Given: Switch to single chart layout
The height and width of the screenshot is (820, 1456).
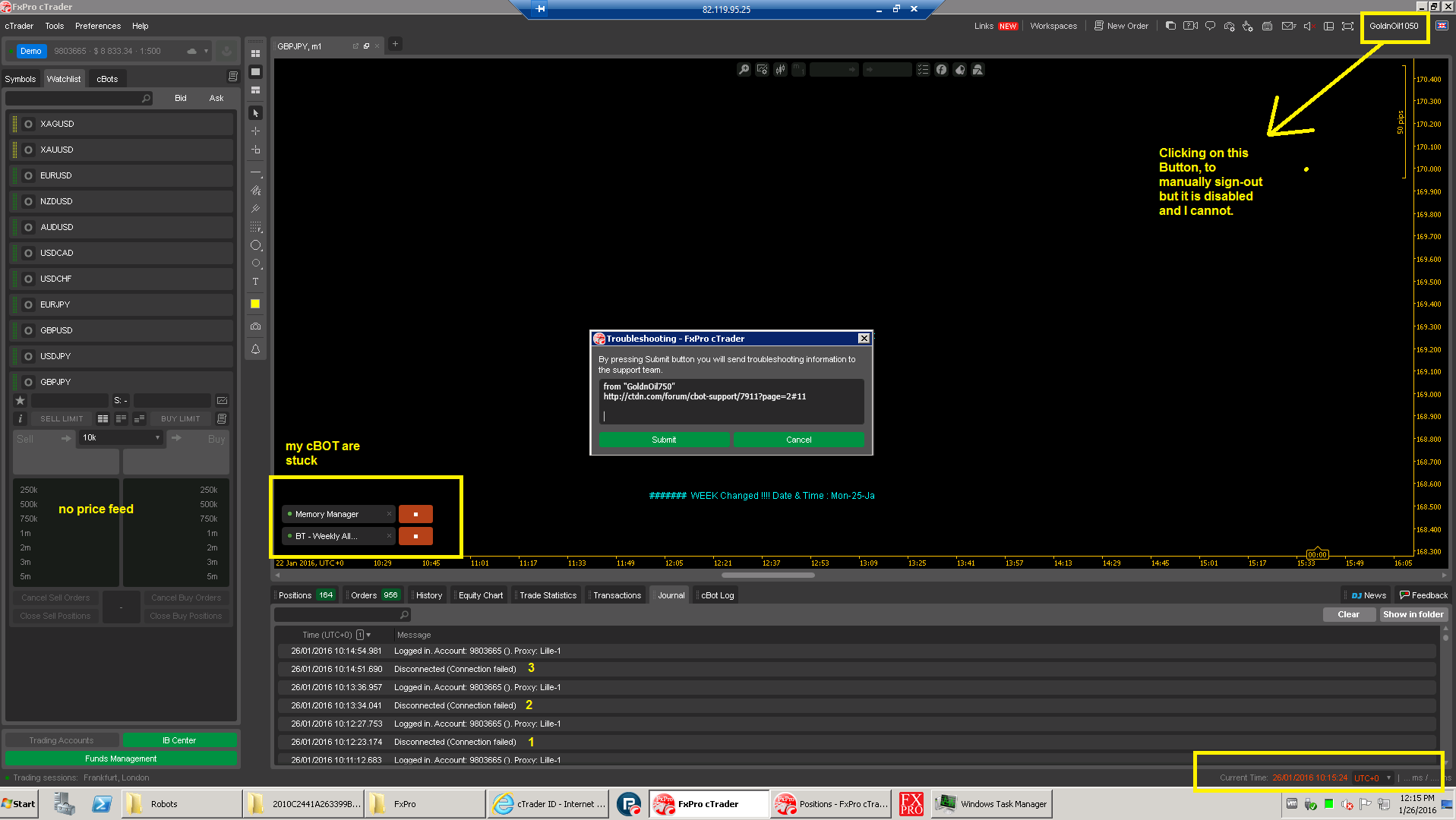Looking at the screenshot, I should tap(255, 72).
